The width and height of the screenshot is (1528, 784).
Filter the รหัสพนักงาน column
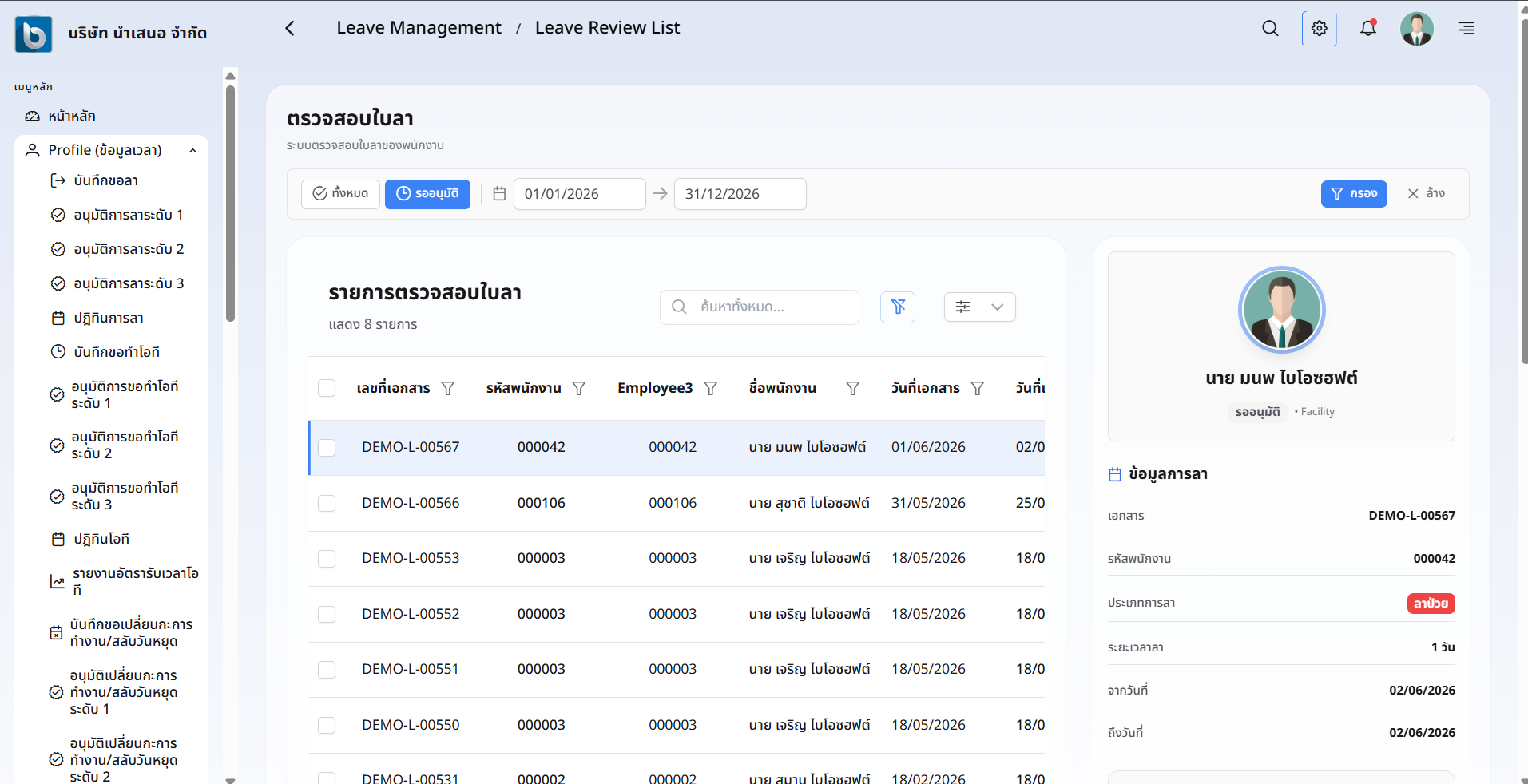(579, 388)
